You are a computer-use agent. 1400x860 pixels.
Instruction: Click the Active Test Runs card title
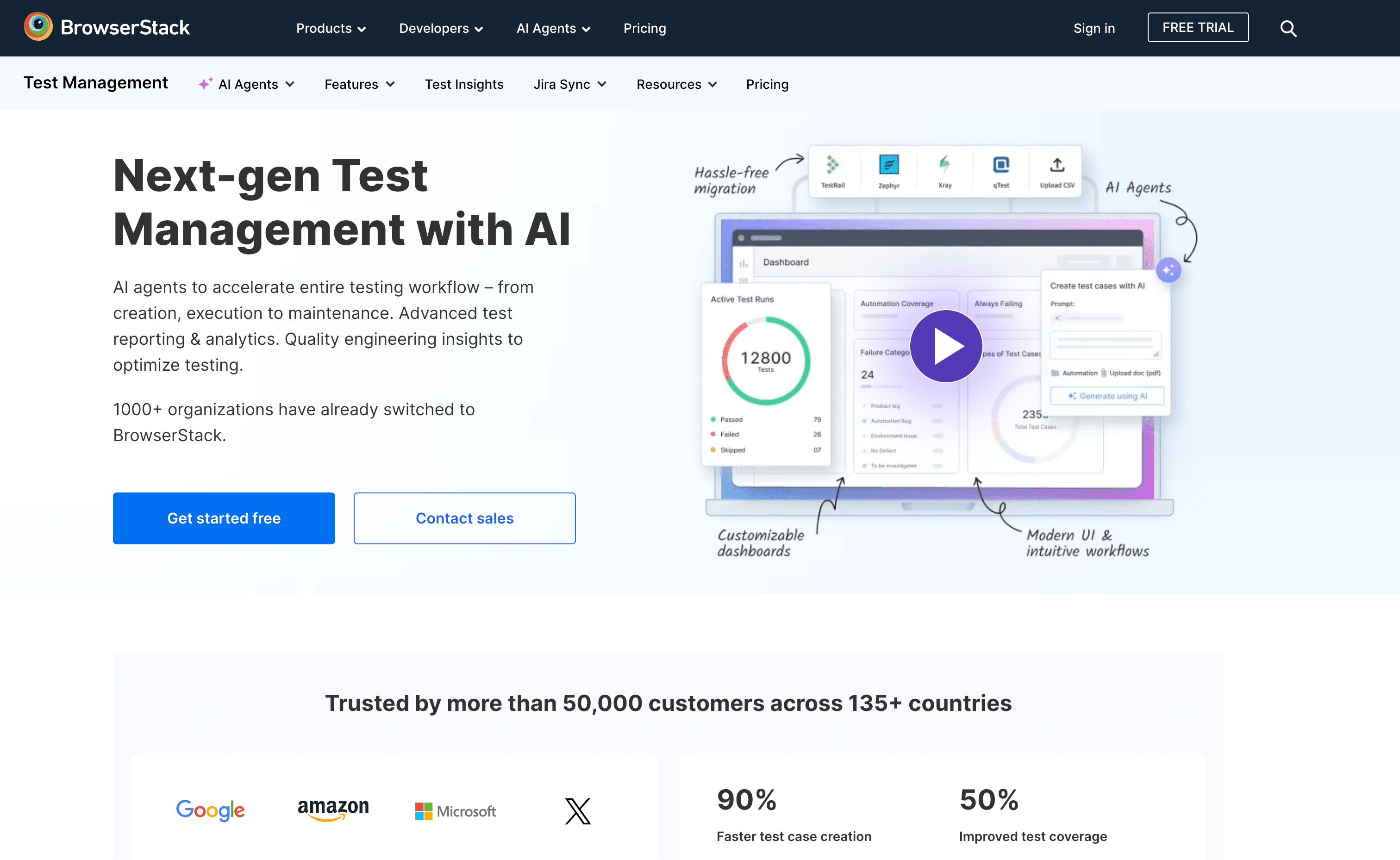coord(742,299)
